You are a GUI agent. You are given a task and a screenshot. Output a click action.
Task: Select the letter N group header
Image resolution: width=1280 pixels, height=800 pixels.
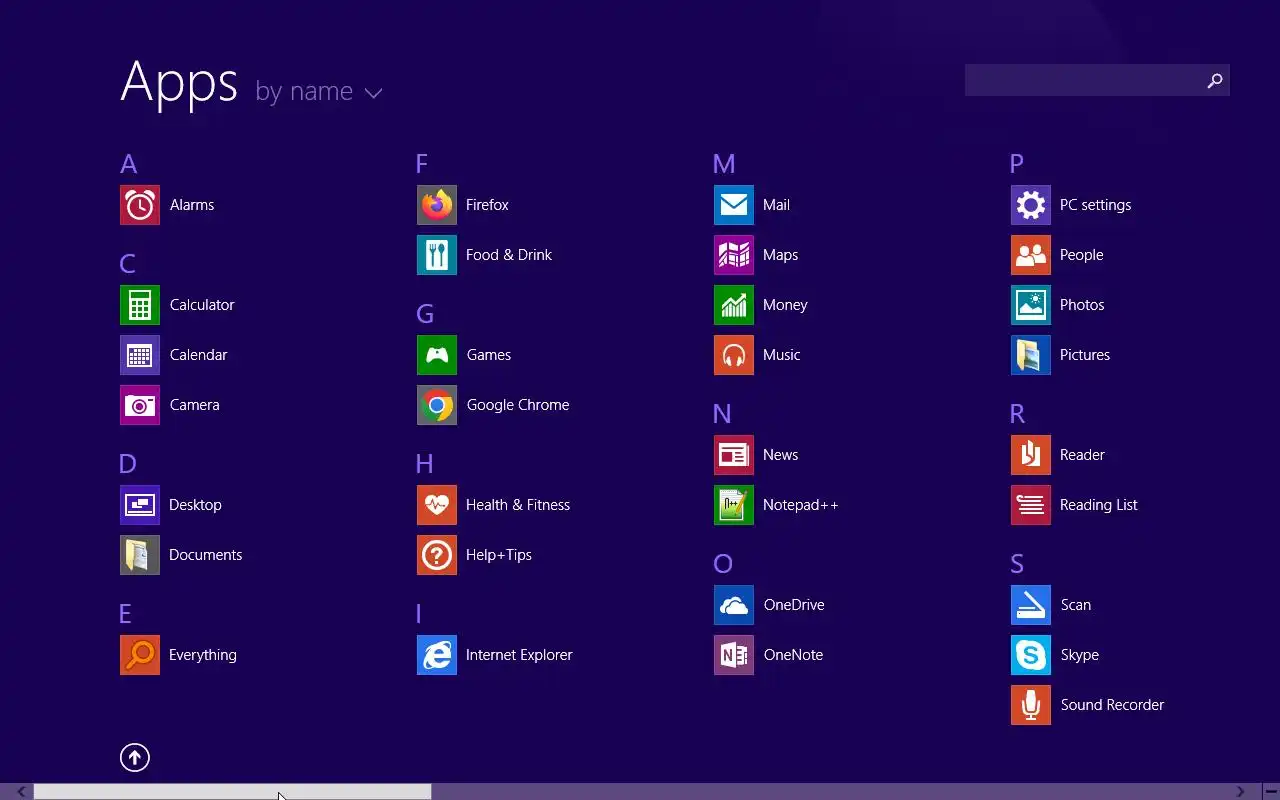722,414
